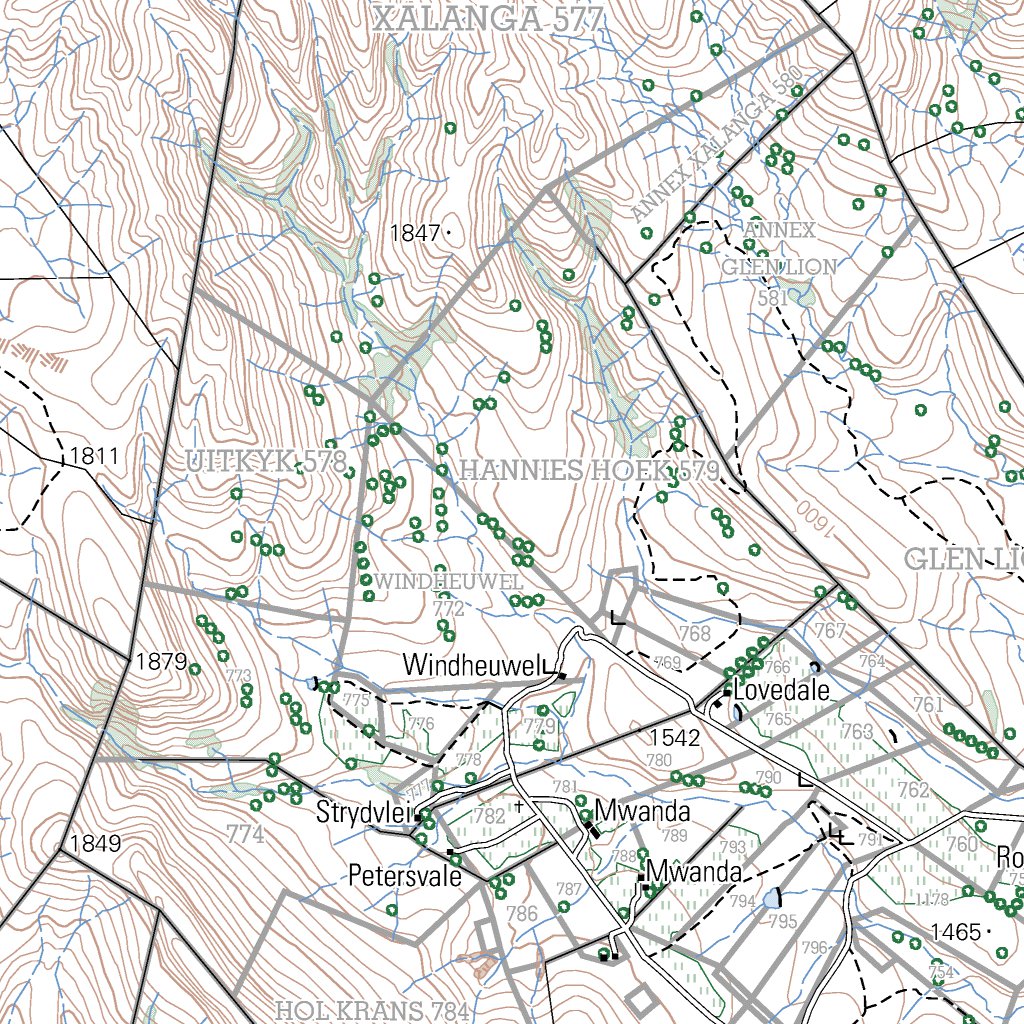Select the church cross symbol near Strydvlei
The height and width of the screenshot is (1024, 1024).
[x=519, y=804]
